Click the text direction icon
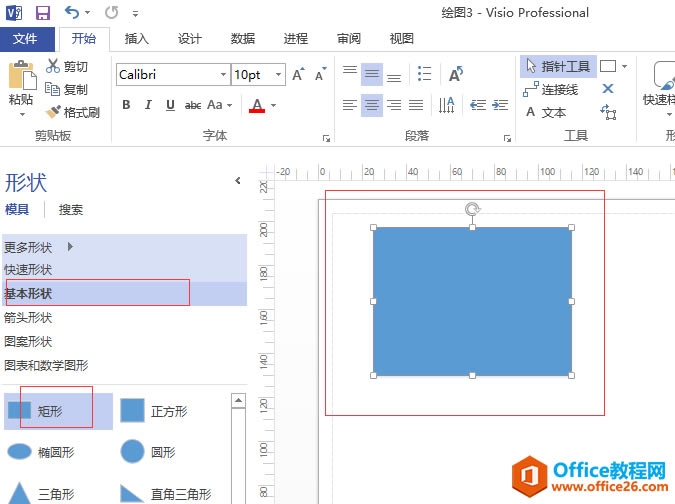The height and width of the screenshot is (504, 675). coord(447,105)
